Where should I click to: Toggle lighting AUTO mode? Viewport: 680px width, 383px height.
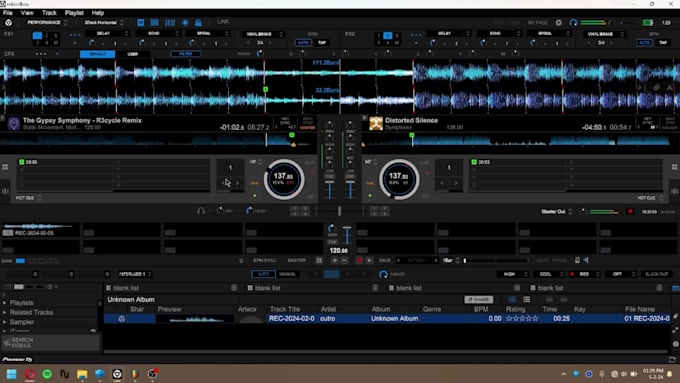263,274
